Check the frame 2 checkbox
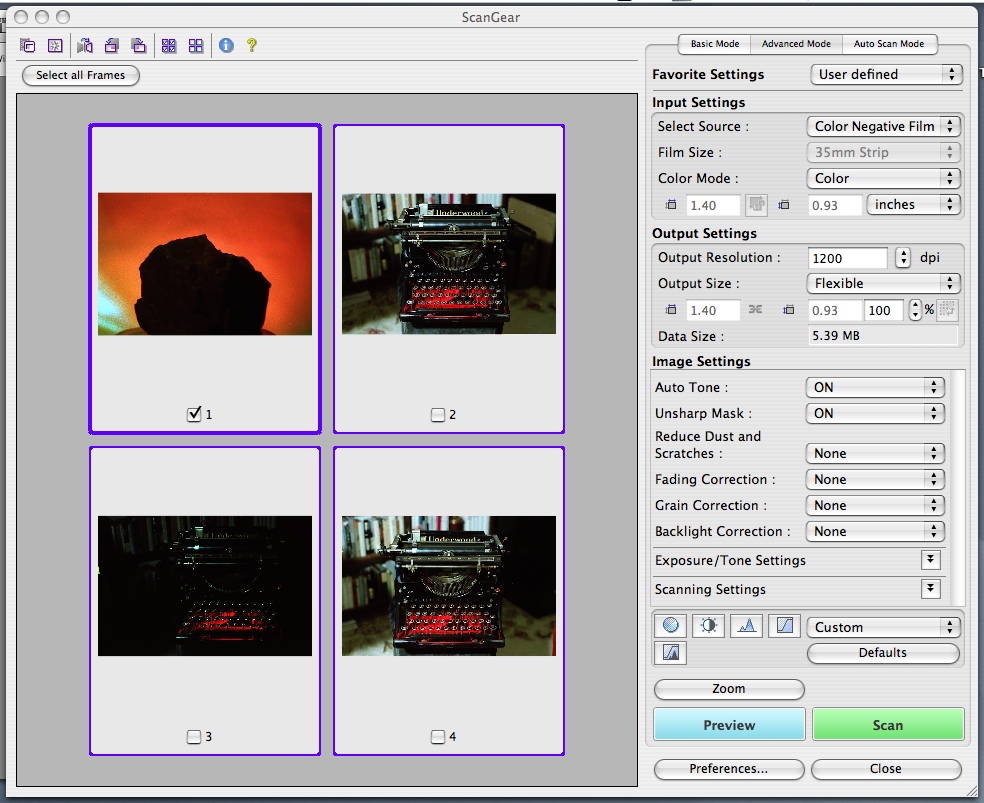The image size is (984, 803). click(x=438, y=414)
